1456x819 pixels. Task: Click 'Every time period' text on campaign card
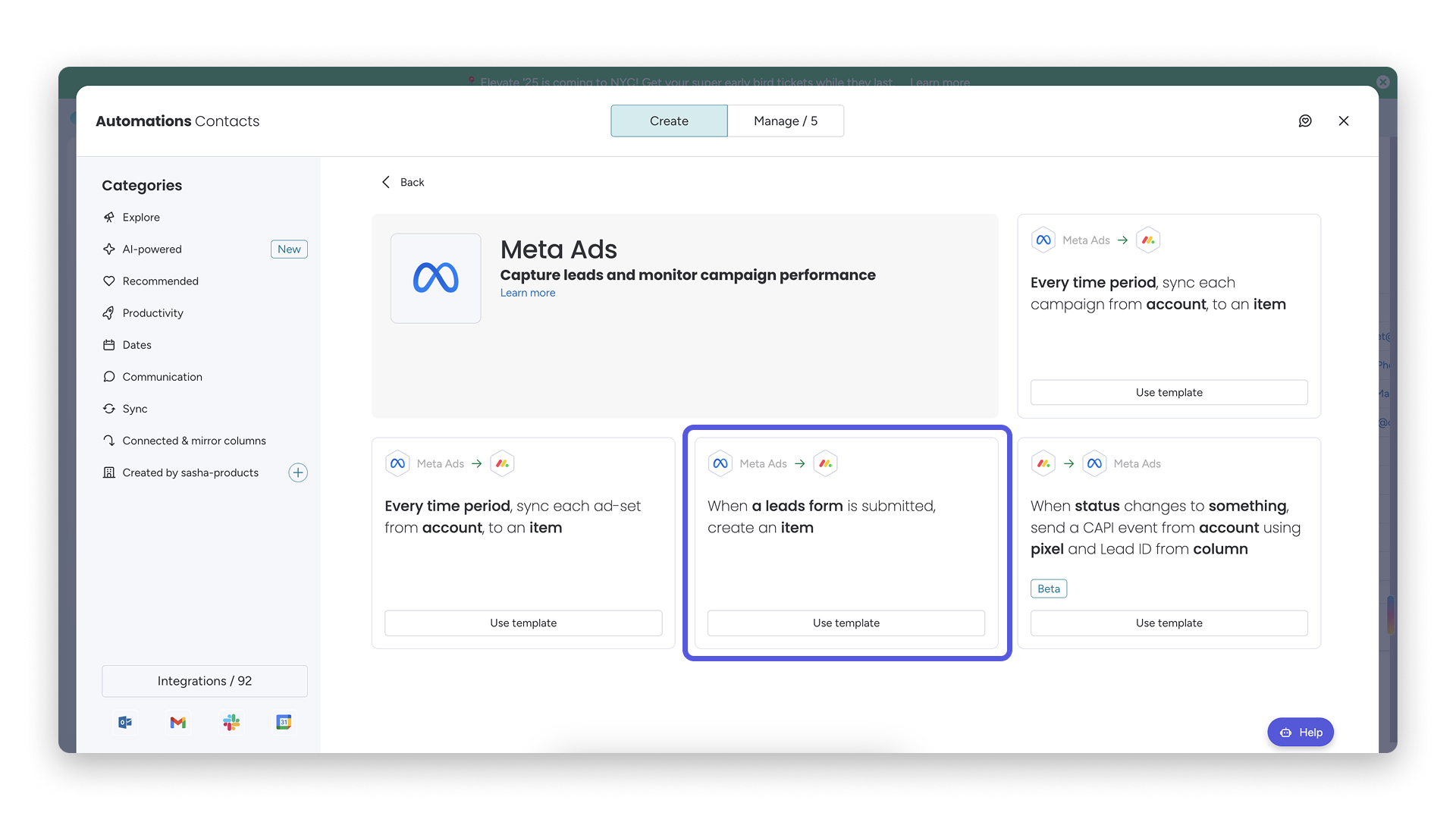[x=1093, y=282]
